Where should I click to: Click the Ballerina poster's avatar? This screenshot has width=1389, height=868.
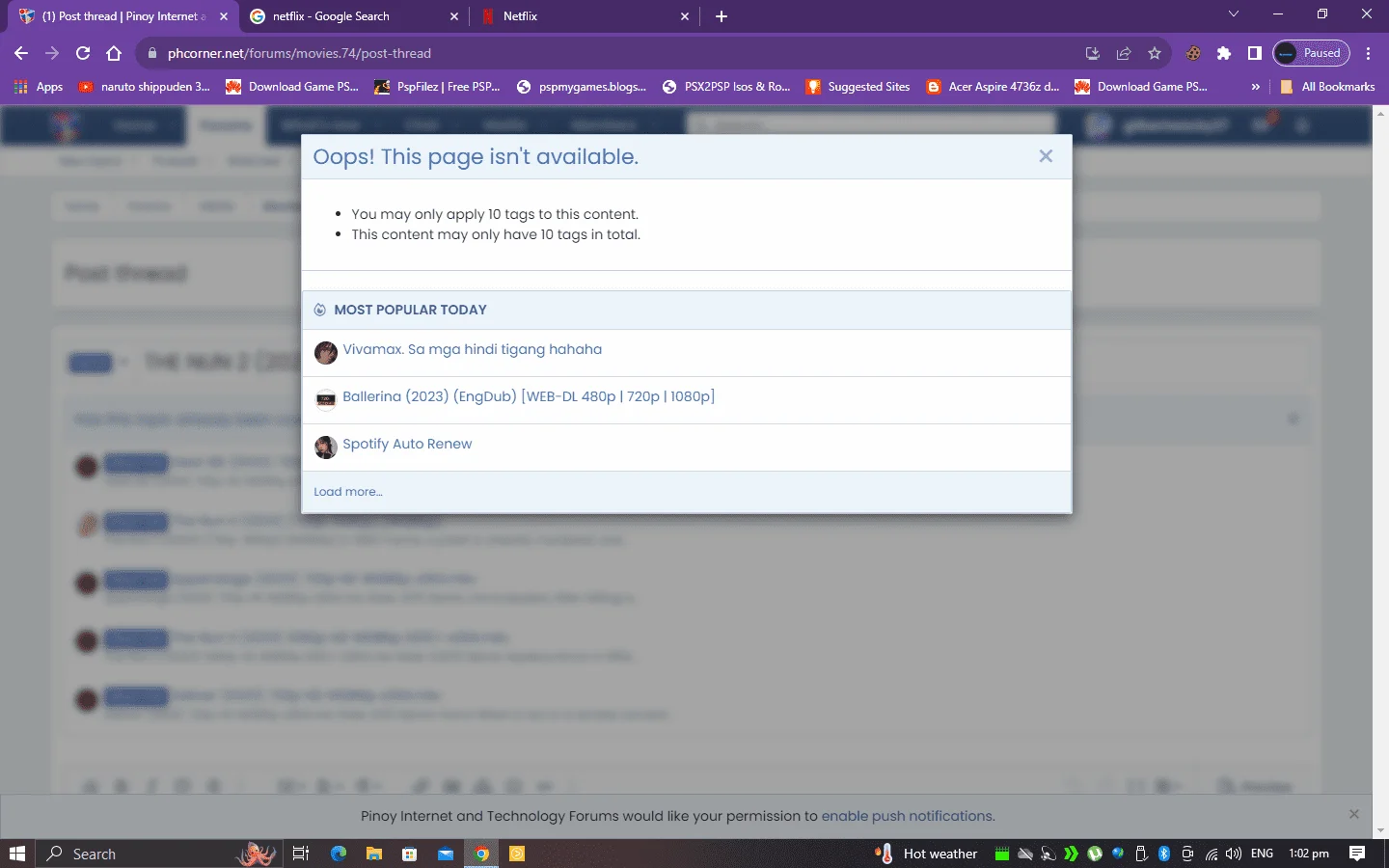coord(326,399)
